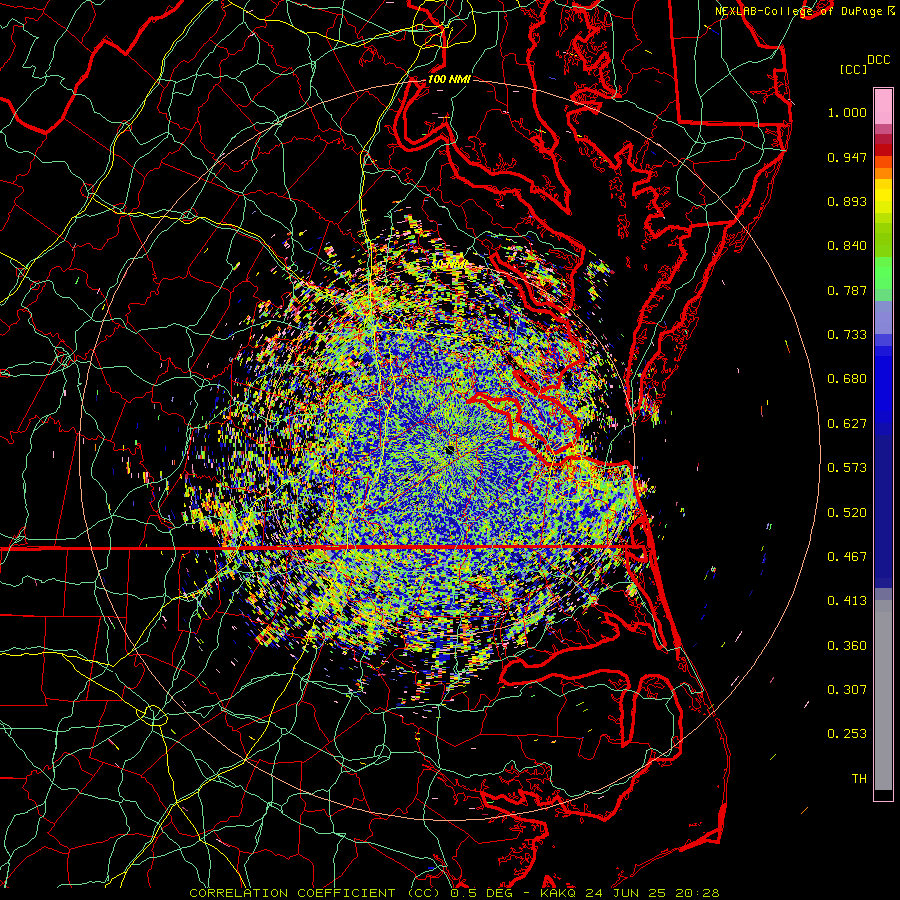Click the 0.627 scale value

click(847, 424)
